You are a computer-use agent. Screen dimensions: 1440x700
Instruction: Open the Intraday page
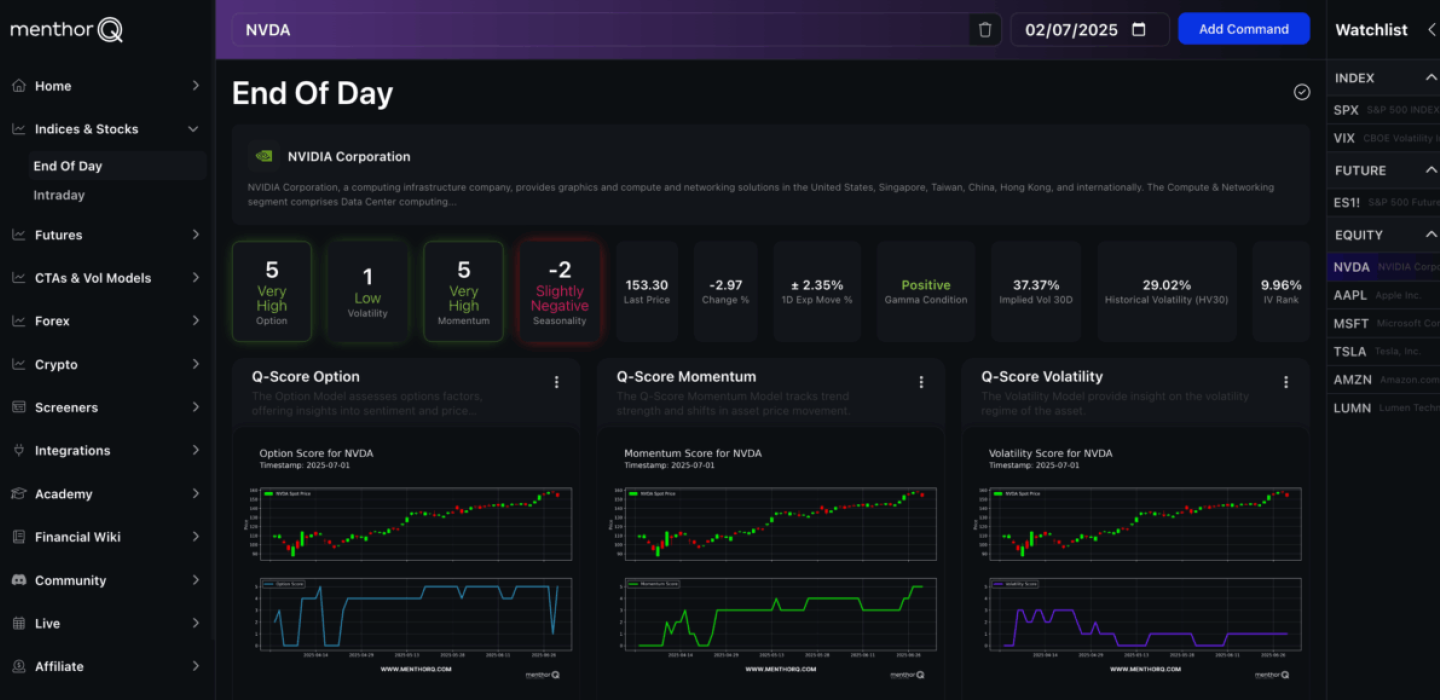click(59, 195)
